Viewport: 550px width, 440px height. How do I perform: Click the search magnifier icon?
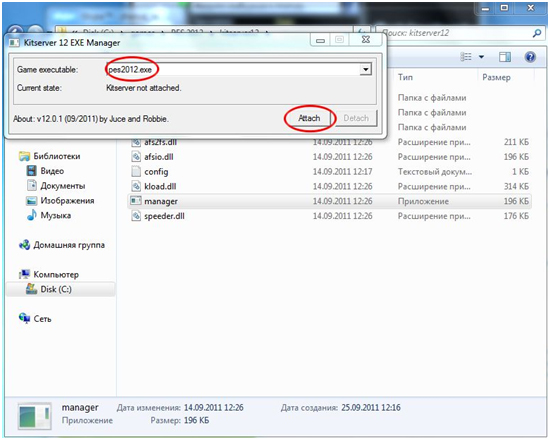coord(537,33)
